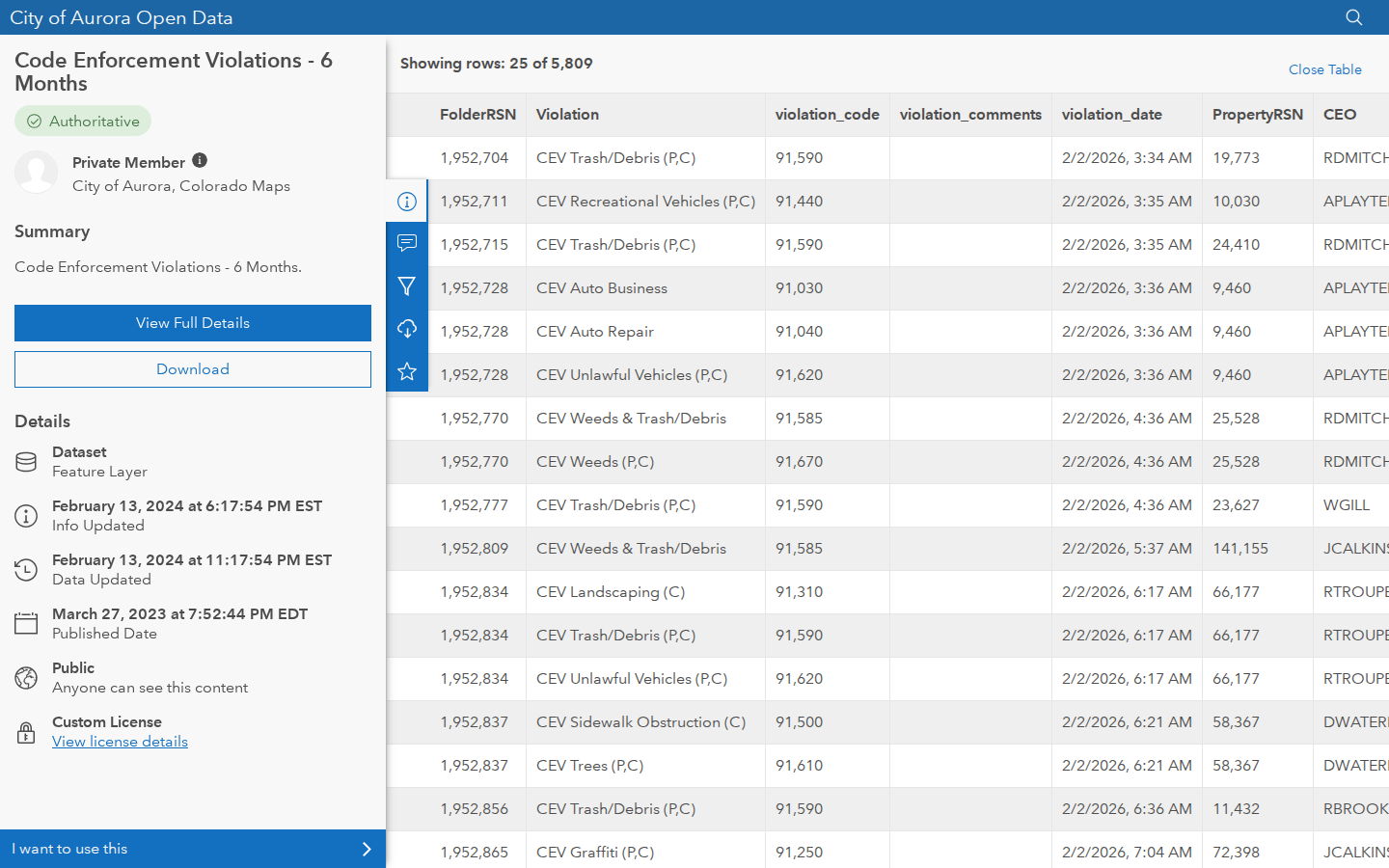
Task: Click 'Showing rows: 25 of 5,809' text
Action: coord(497,64)
